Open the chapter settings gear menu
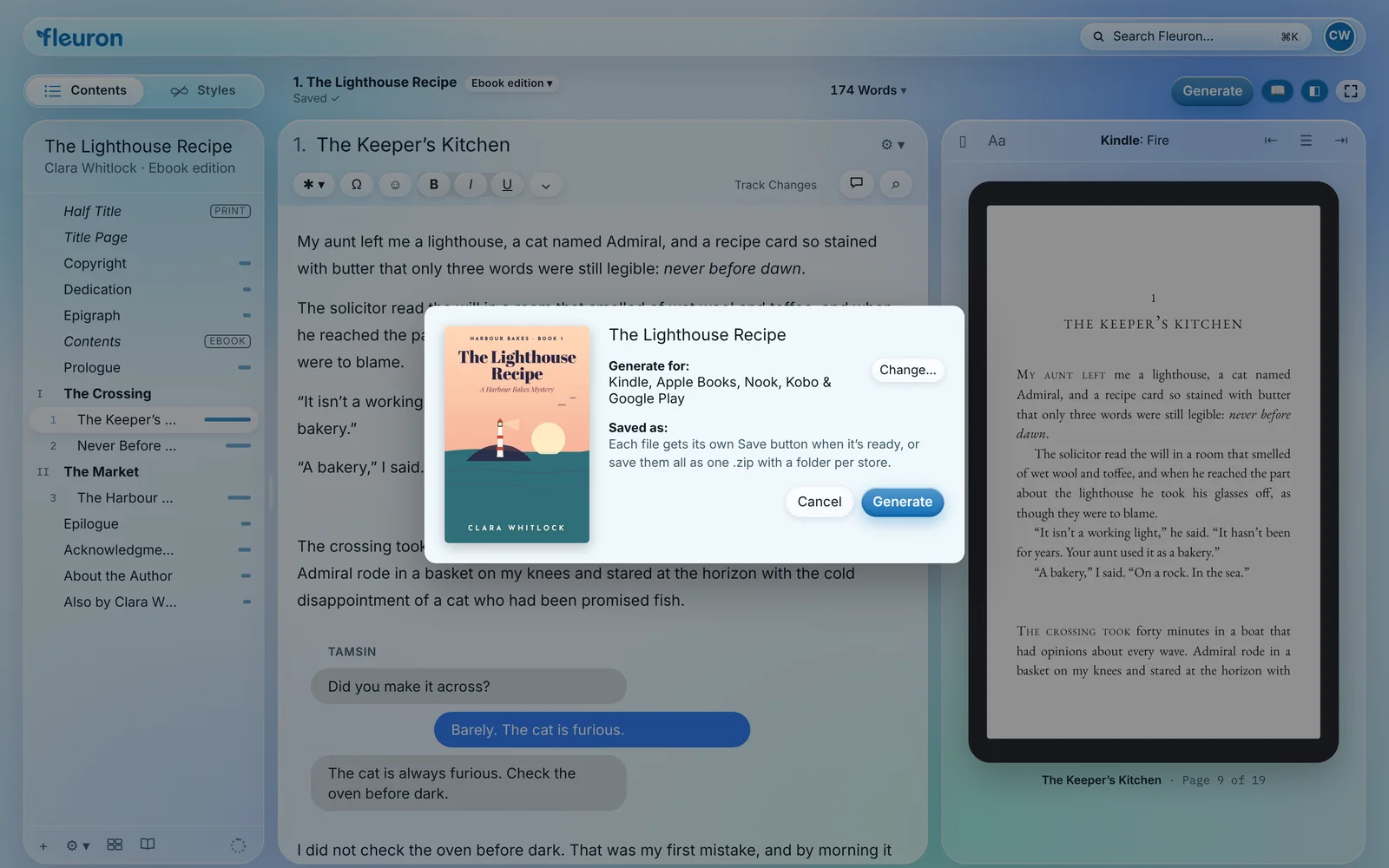1389x868 pixels. 892,145
